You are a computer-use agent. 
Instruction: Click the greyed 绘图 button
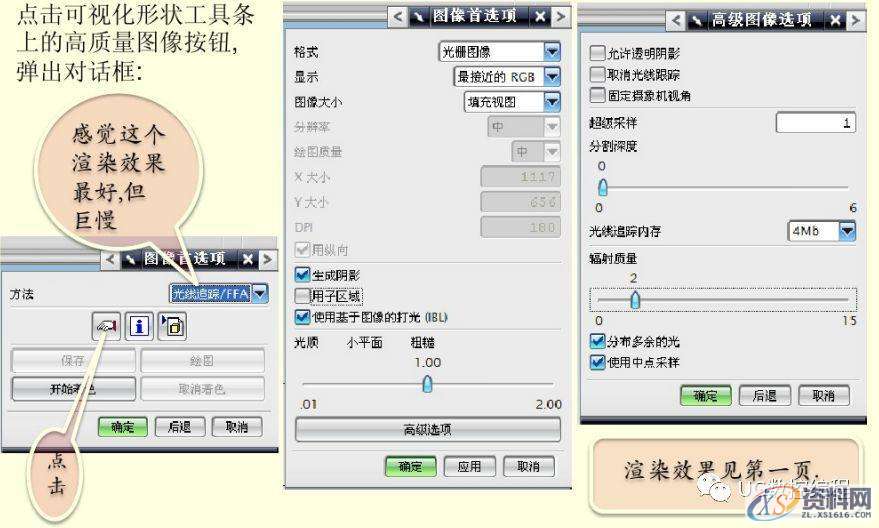pos(202,360)
